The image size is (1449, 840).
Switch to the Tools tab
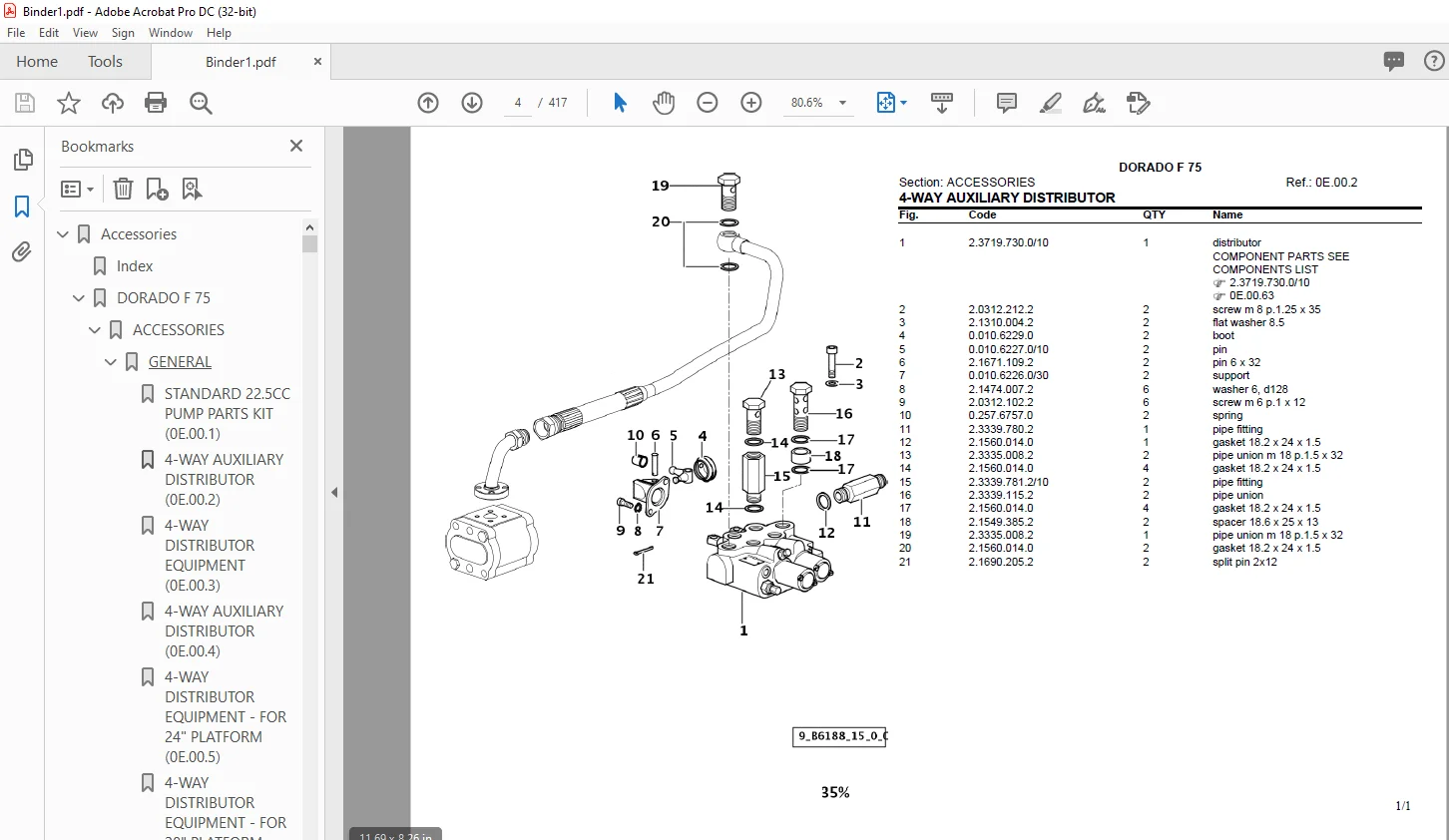pos(105,62)
